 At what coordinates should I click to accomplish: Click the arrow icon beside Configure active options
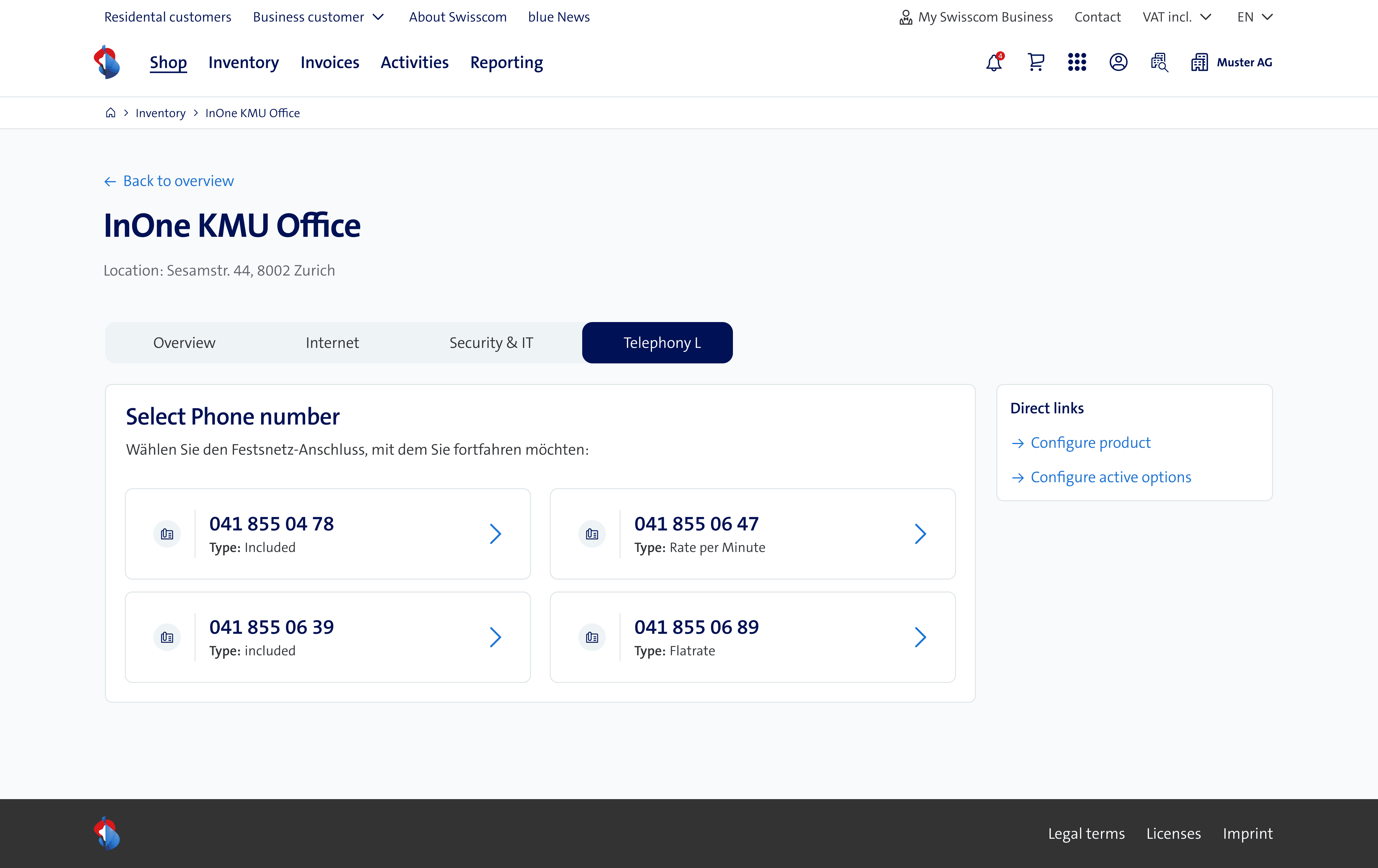[x=1017, y=478]
